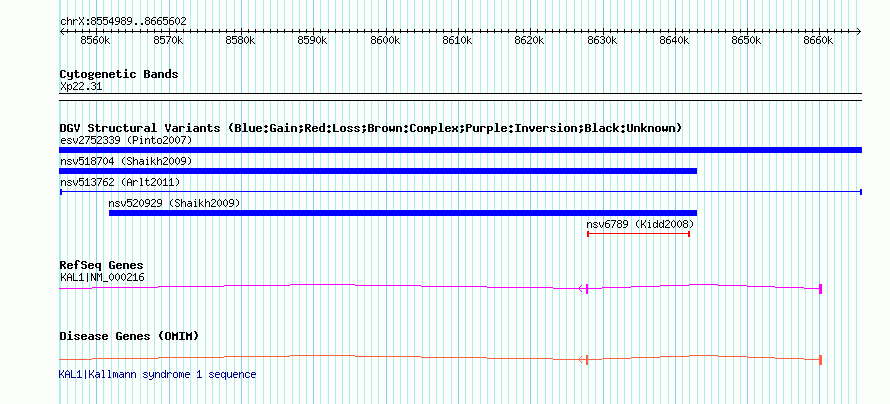Image resolution: width=890 pixels, height=404 pixels.
Task: Select the nsv520929 blue gain bar
Action: pyautogui.click(x=403, y=213)
